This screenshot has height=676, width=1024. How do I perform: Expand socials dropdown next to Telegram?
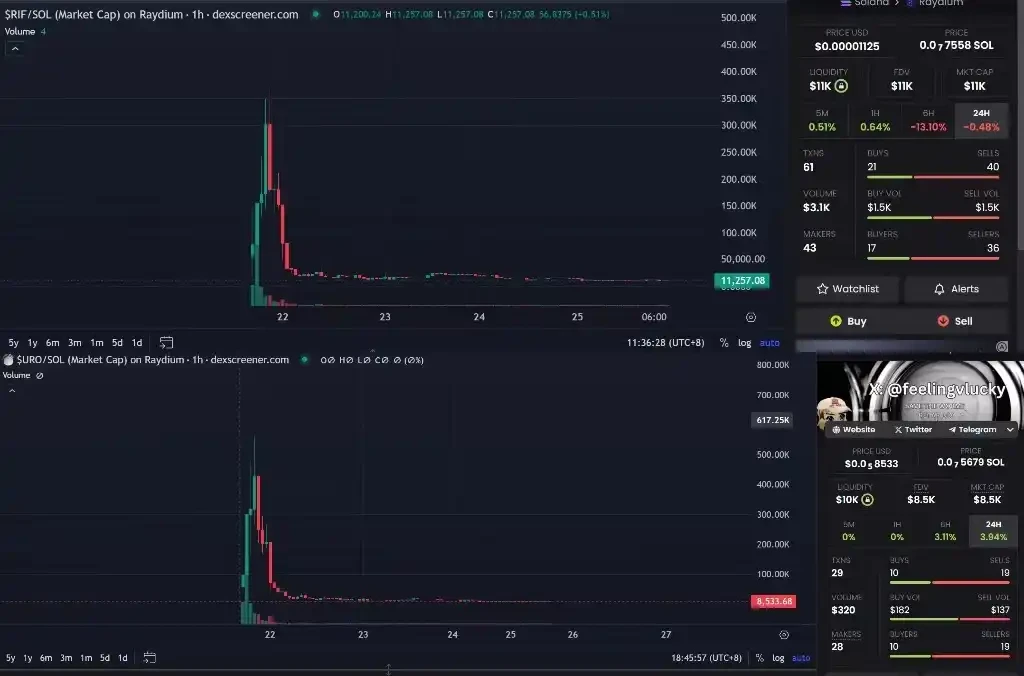coord(1010,430)
